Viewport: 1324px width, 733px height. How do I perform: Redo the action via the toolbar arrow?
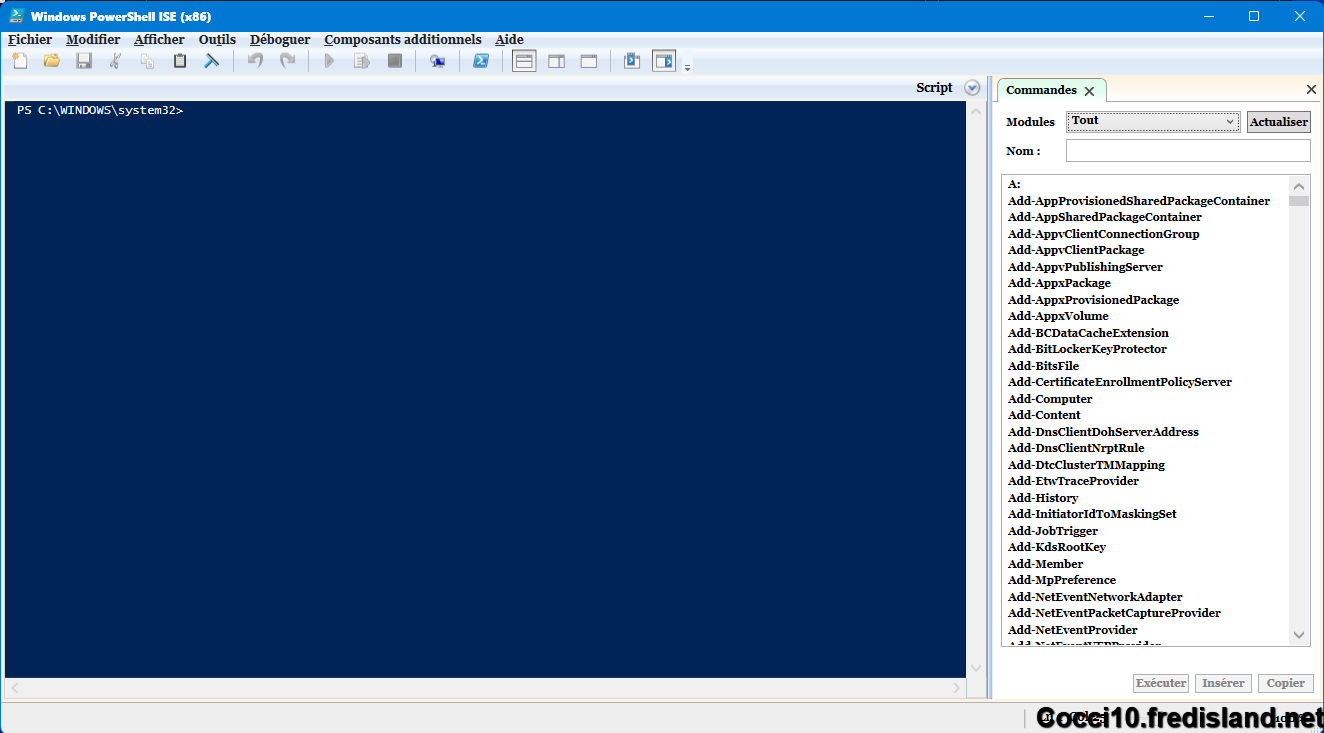point(287,61)
